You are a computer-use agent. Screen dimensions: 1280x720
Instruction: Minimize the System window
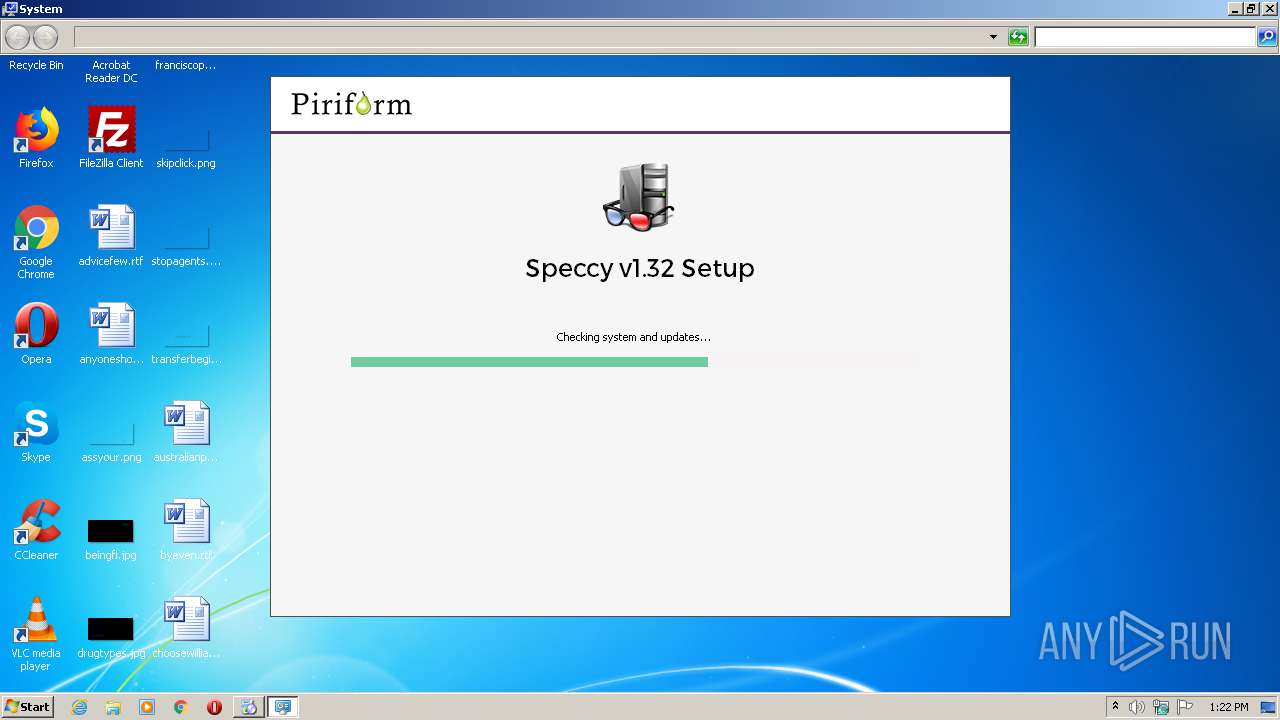(x=1234, y=9)
